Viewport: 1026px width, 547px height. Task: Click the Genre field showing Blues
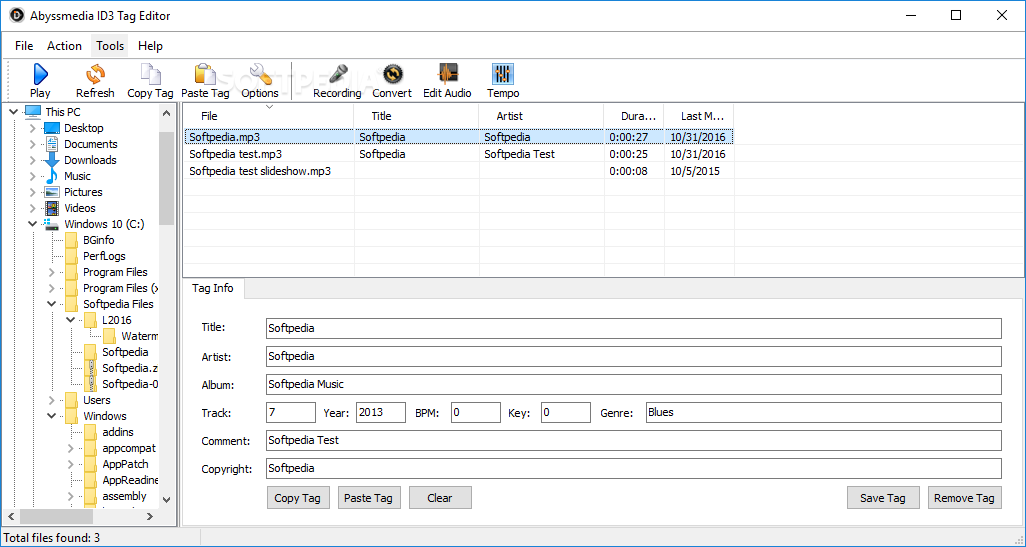point(824,413)
